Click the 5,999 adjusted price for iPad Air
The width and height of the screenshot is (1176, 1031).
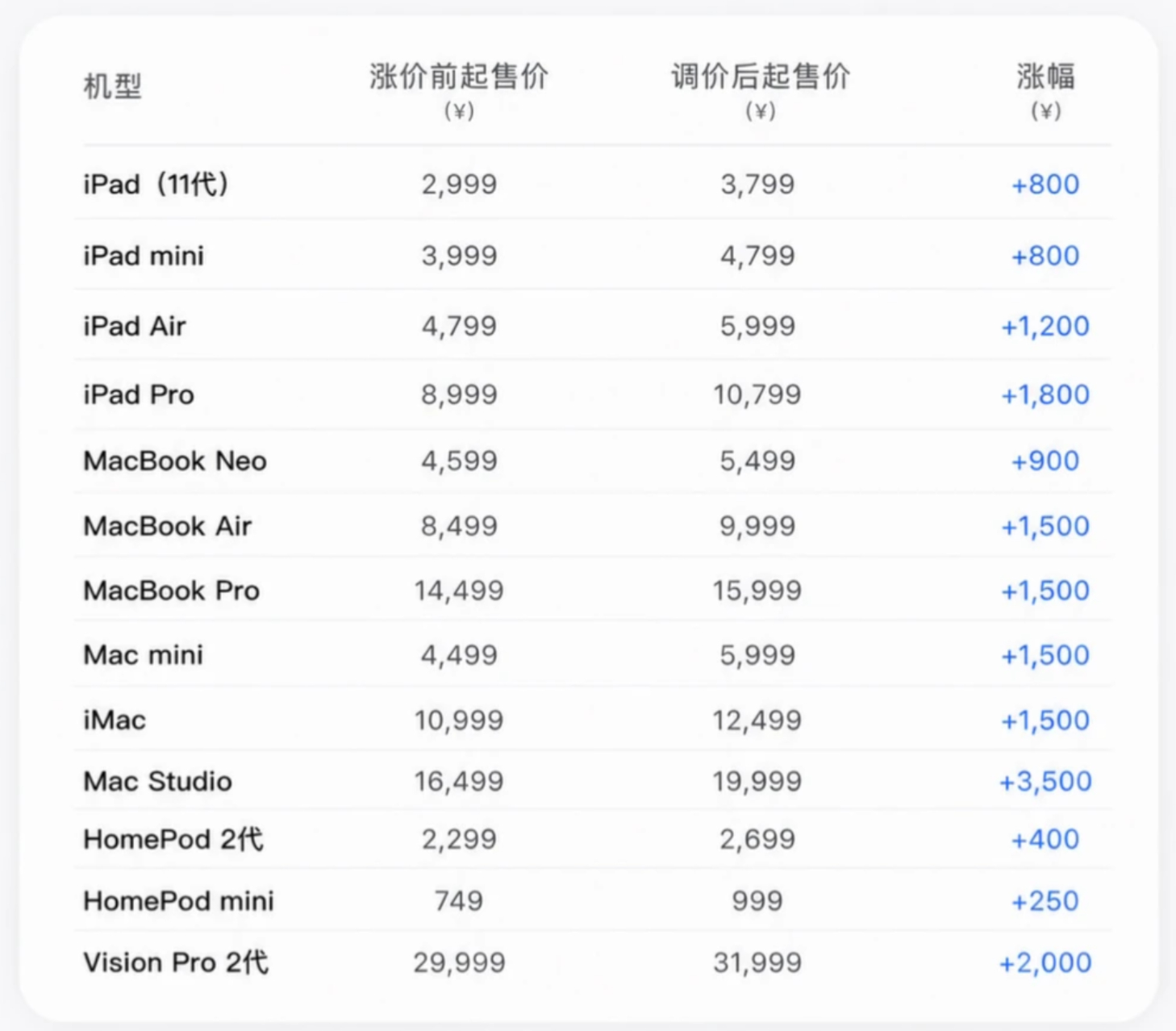(x=757, y=326)
